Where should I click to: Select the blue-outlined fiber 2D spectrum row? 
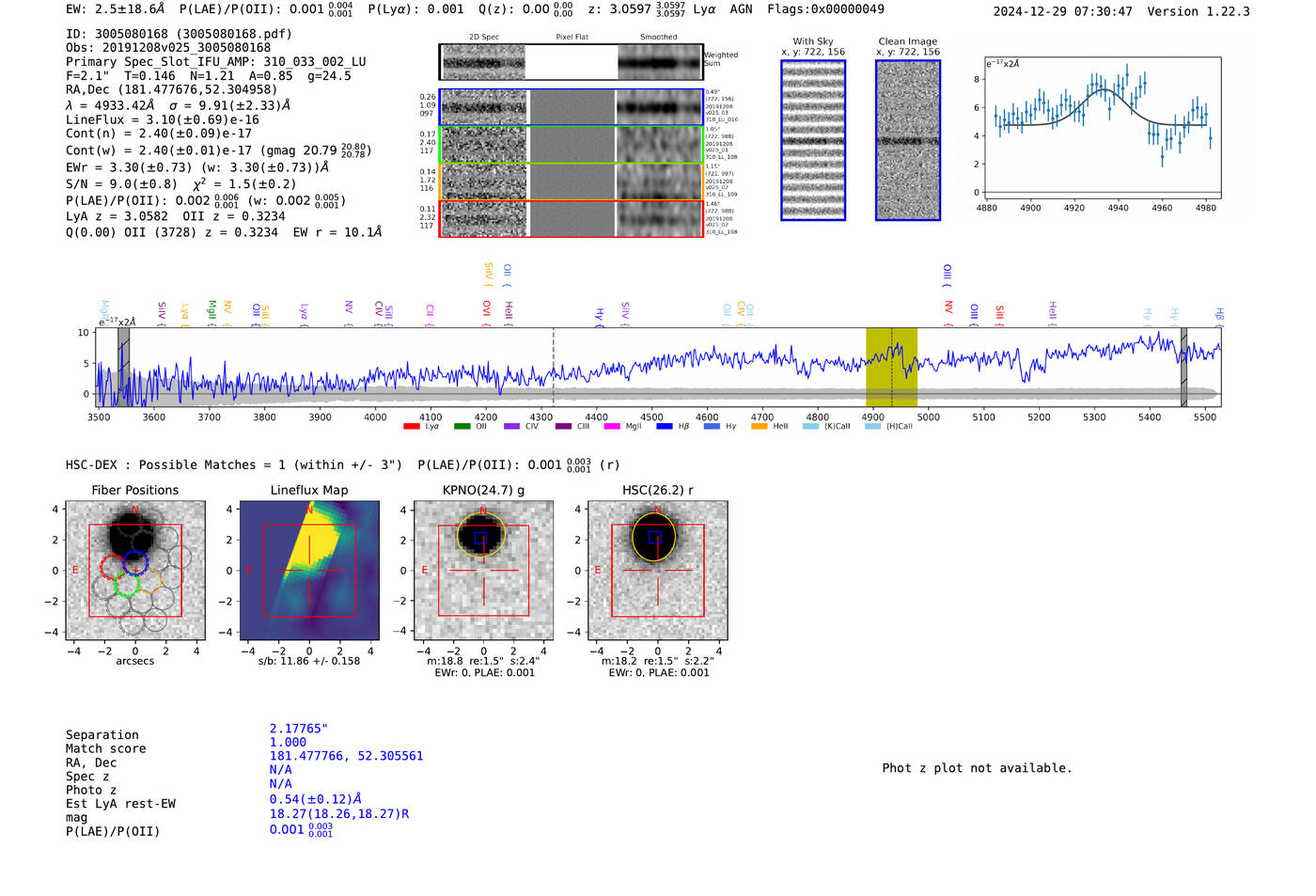pyautogui.click(x=571, y=107)
